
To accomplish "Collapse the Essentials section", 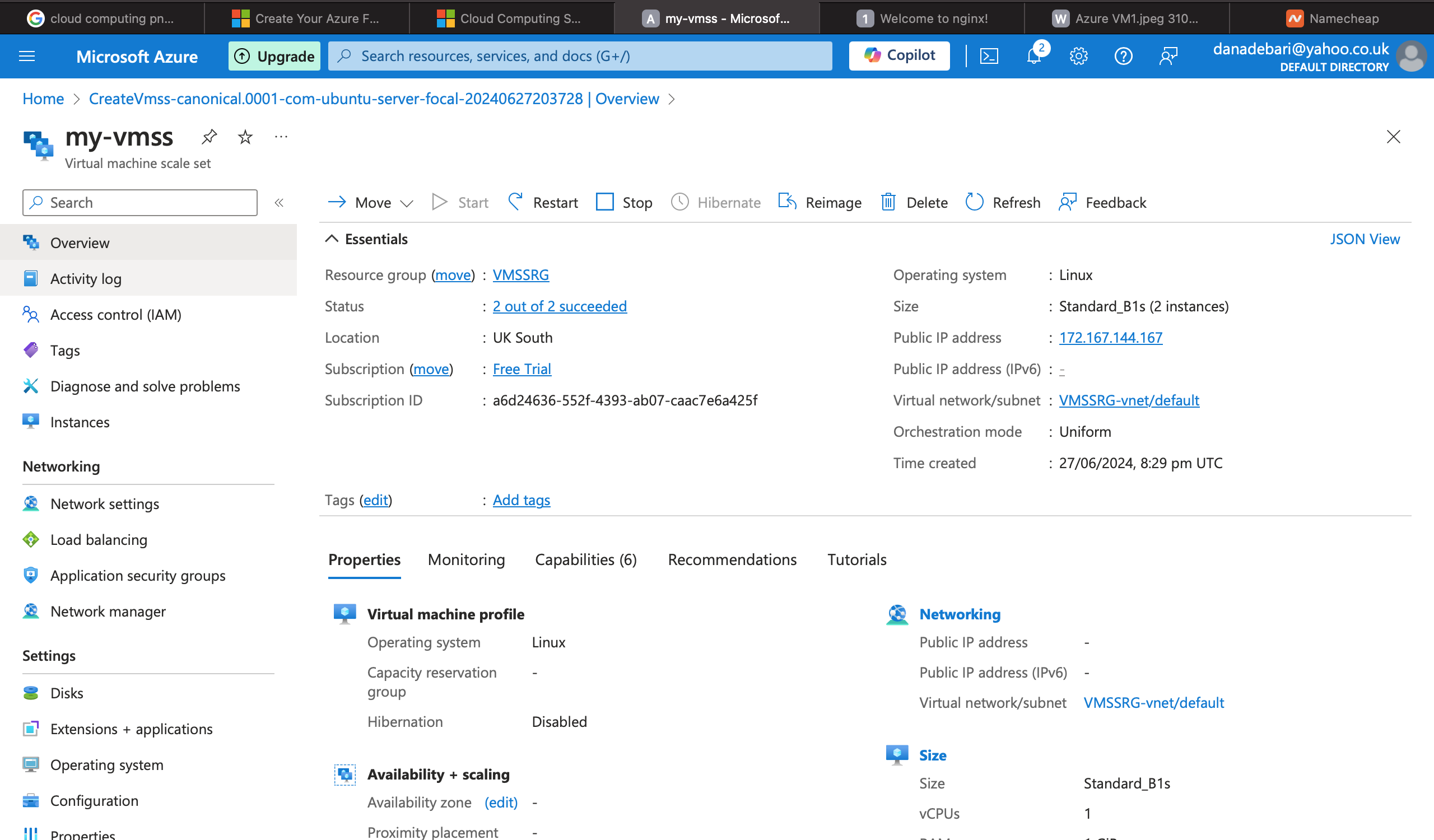I will (332, 239).
